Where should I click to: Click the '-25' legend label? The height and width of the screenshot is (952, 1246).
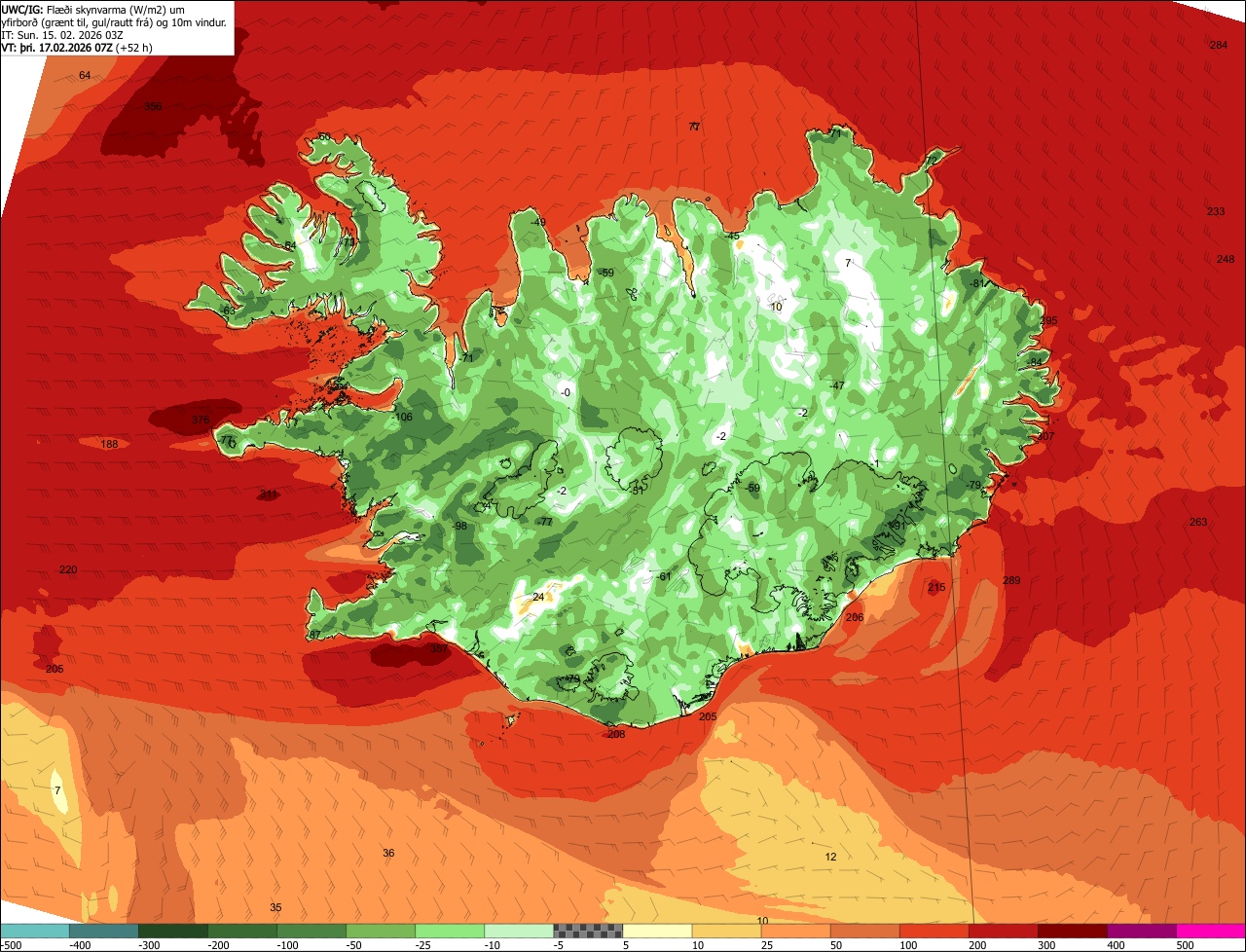click(x=425, y=945)
